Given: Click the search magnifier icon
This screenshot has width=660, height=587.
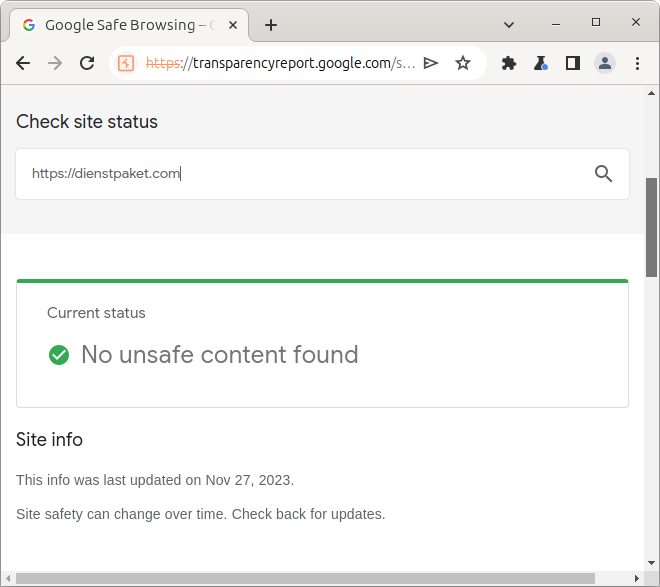Looking at the screenshot, I should click(603, 174).
